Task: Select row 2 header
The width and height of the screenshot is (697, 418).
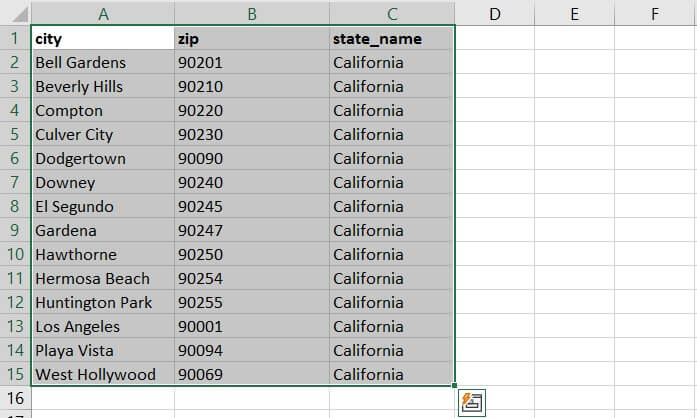Action: coord(15,62)
